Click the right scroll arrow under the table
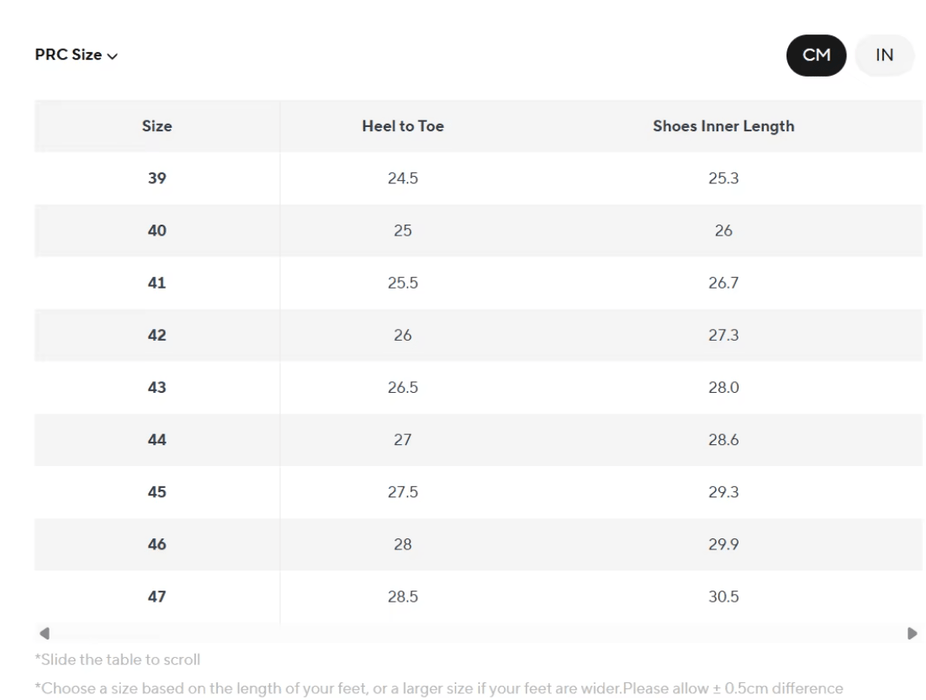The width and height of the screenshot is (926, 700). click(912, 633)
